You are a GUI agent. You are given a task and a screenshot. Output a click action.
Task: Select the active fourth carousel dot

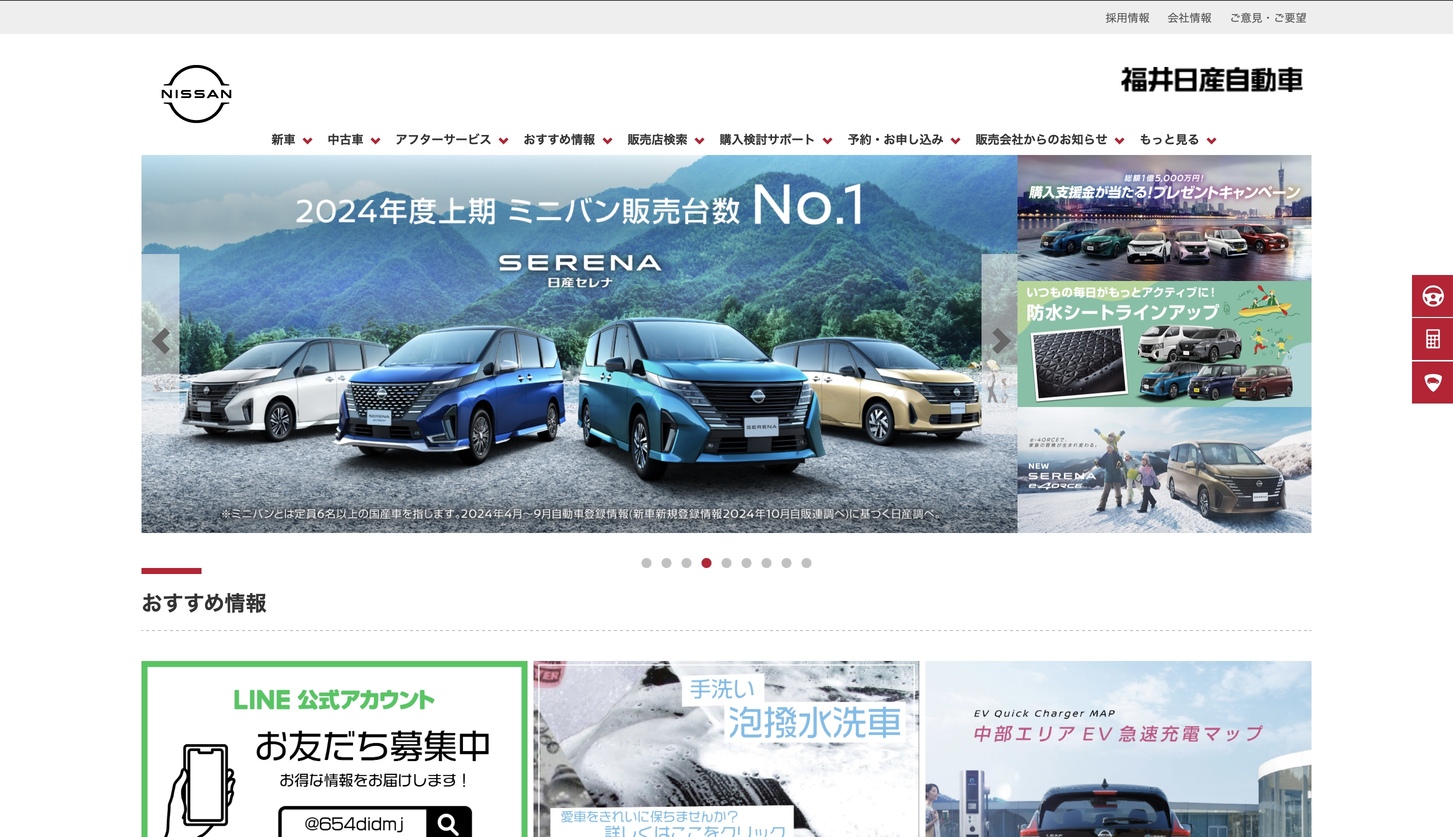pos(706,563)
